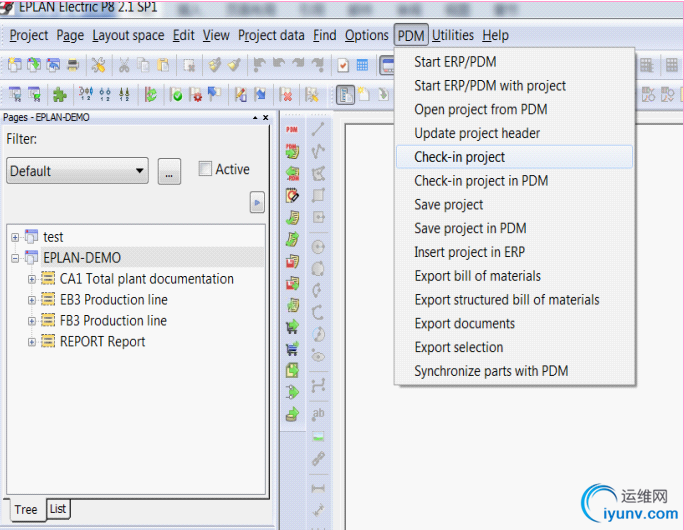The width and height of the screenshot is (684, 530).
Task: Expand CA1 Total plant documentation node
Action: (x=32, y=279)
